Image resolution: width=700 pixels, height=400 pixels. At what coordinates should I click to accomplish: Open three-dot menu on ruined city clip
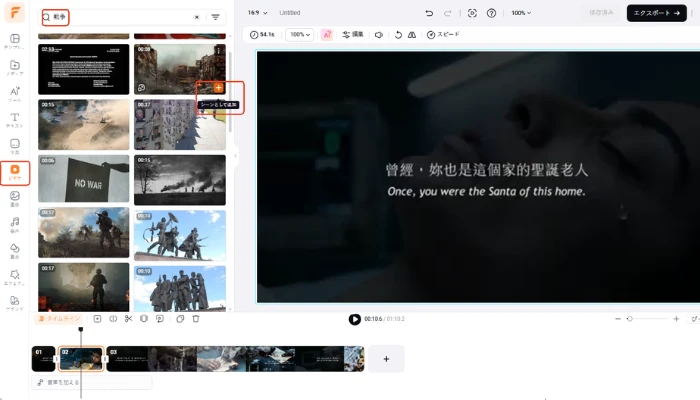218,50
